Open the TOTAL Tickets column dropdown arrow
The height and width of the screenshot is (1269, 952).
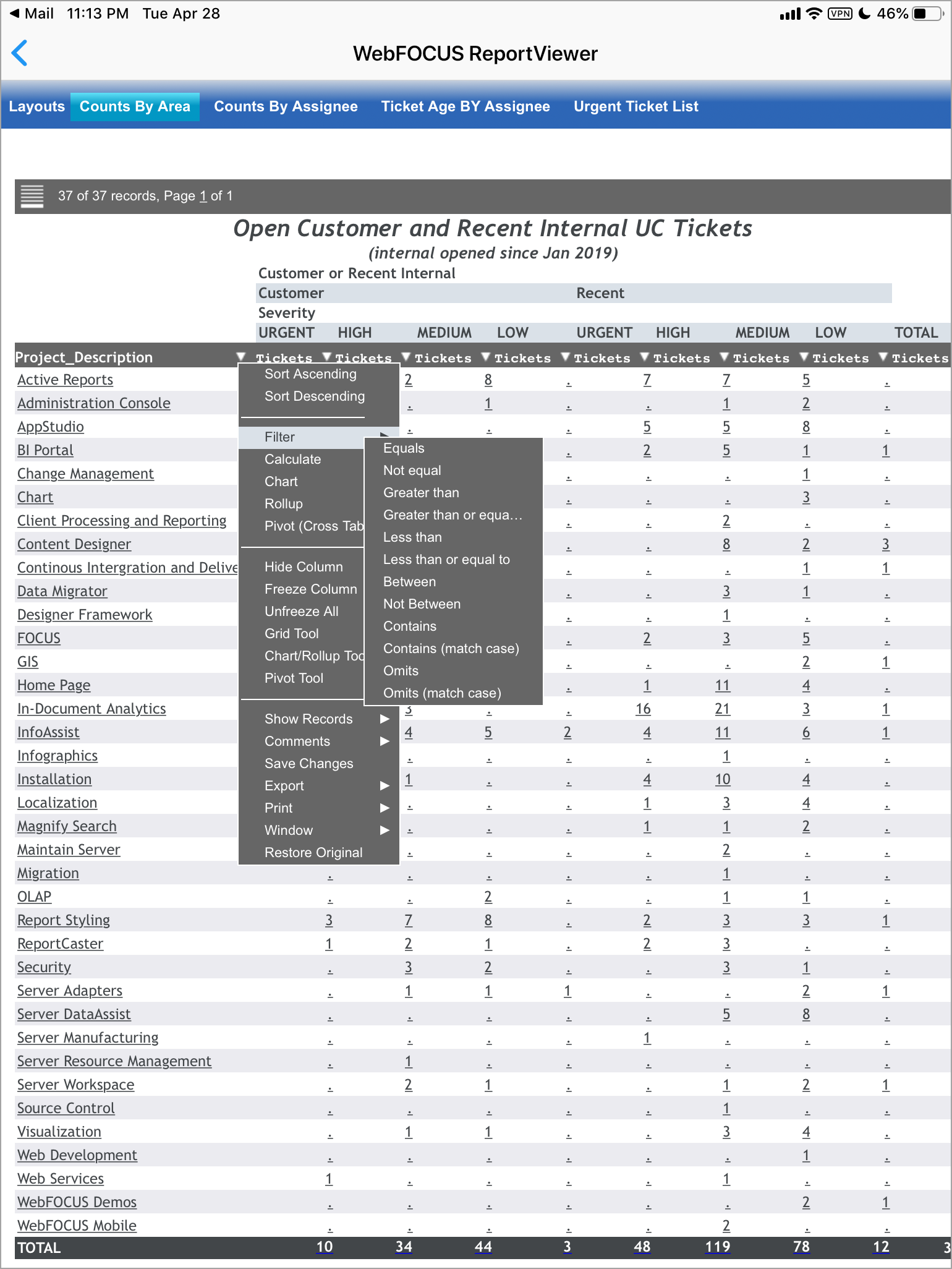[883, 357]
